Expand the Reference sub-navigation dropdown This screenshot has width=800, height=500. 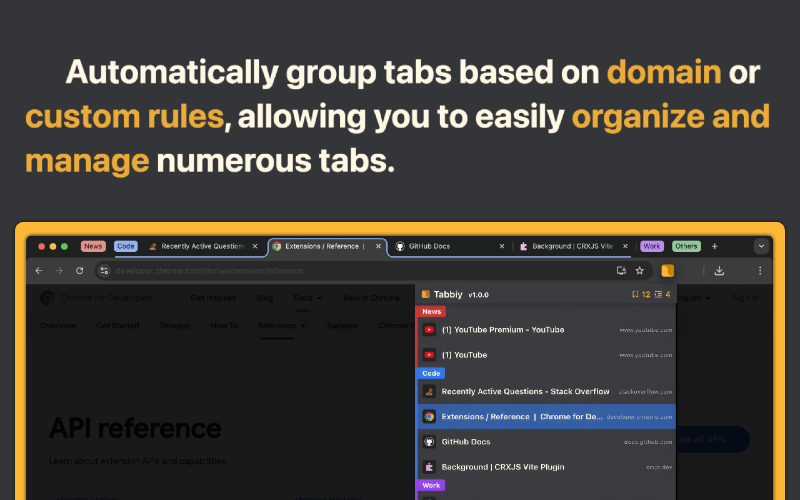[282, 326]
